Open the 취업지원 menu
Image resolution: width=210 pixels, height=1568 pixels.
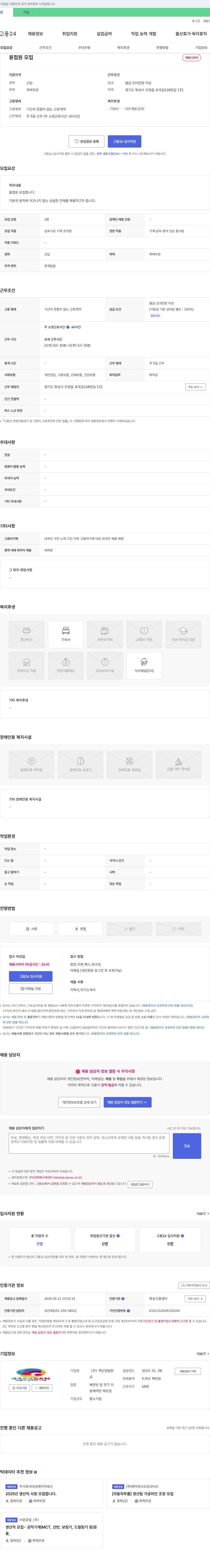tap(70, 34)
